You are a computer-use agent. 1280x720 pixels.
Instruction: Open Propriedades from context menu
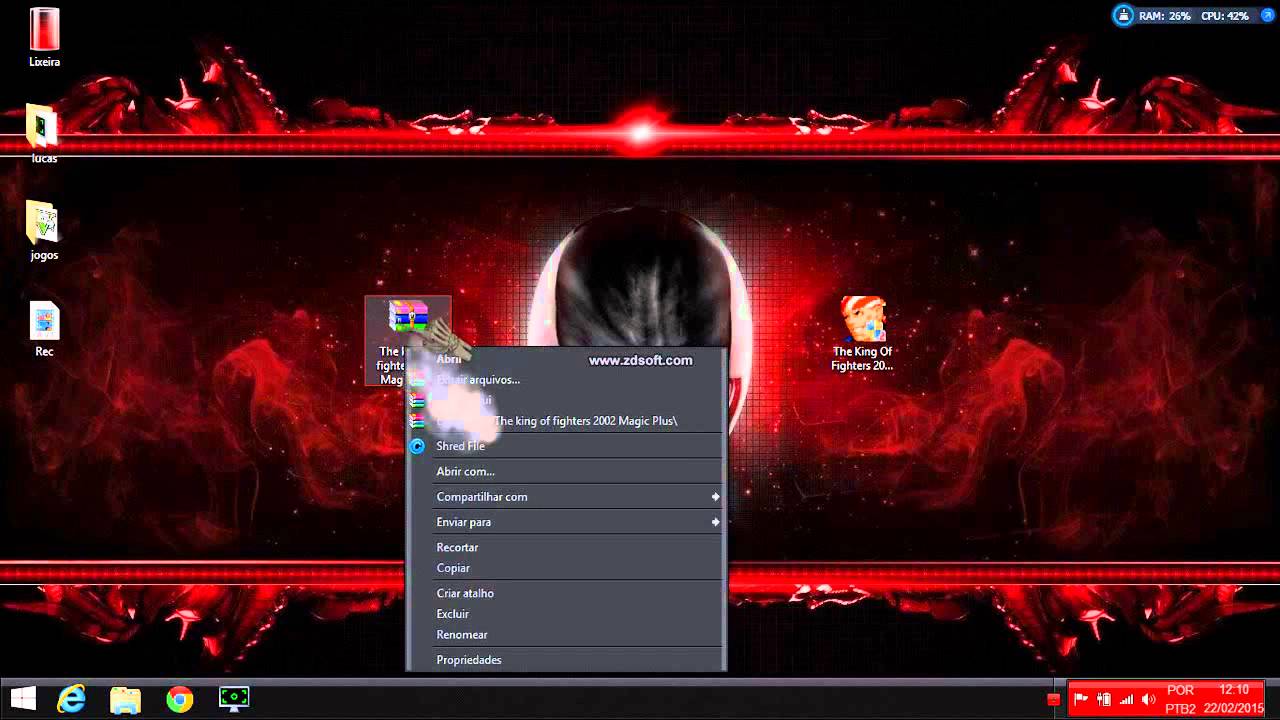point(566,660)
